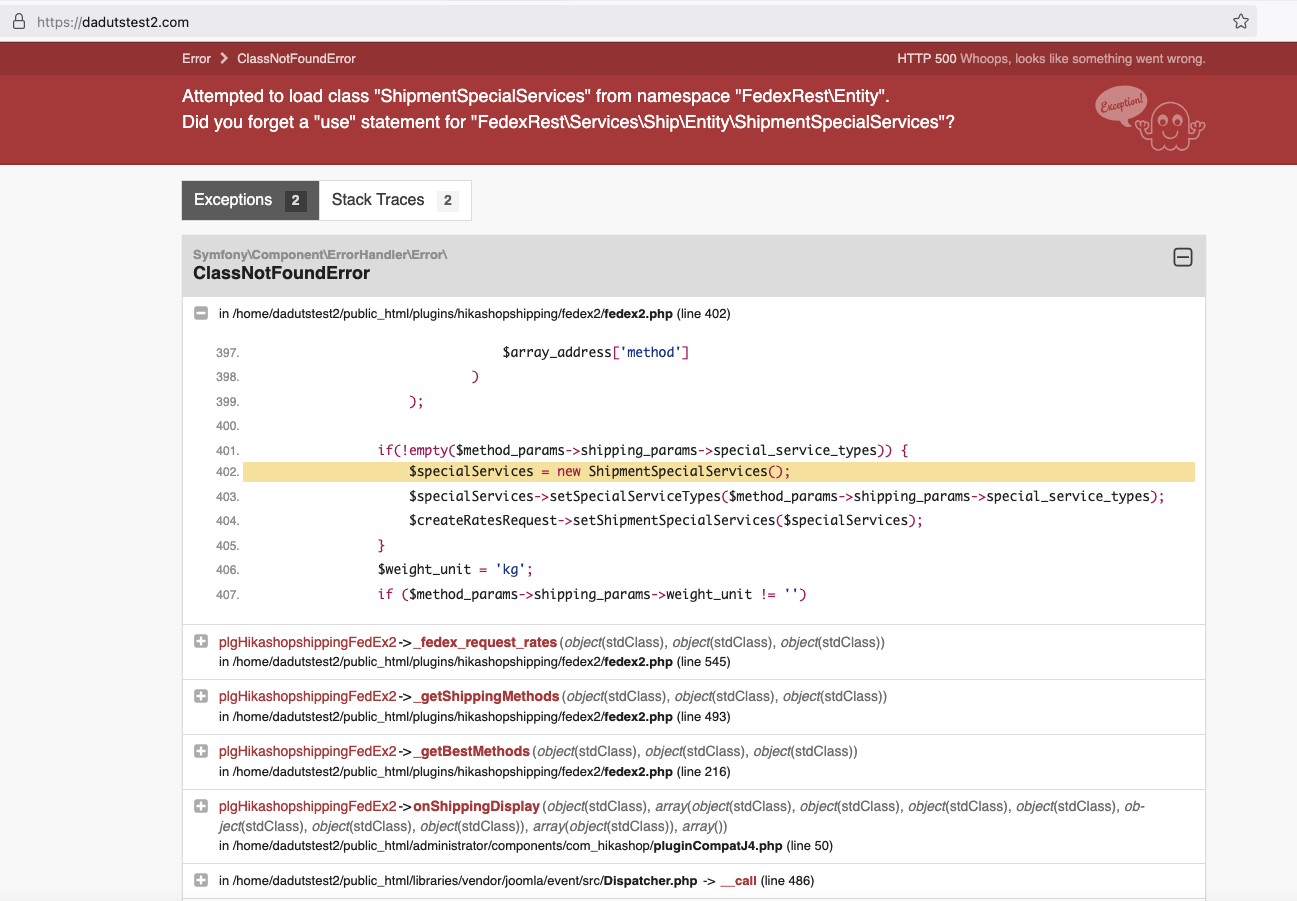Click the pluginCompatJ4.php (line 50) file path
Viewport: 1297px width, 901px height.
point(526,846)
